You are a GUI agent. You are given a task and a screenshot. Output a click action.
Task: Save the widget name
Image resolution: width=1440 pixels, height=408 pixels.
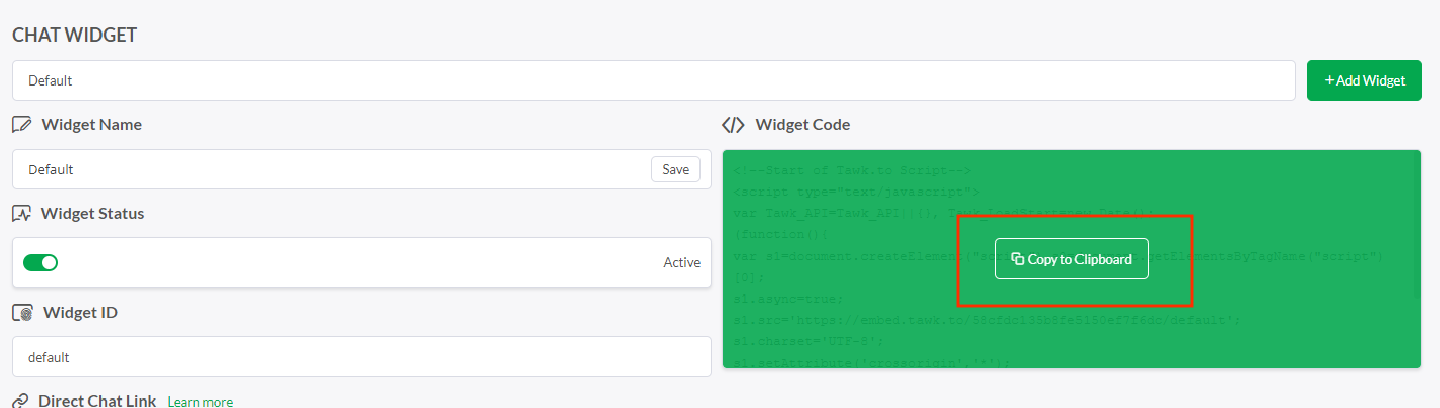676,169
